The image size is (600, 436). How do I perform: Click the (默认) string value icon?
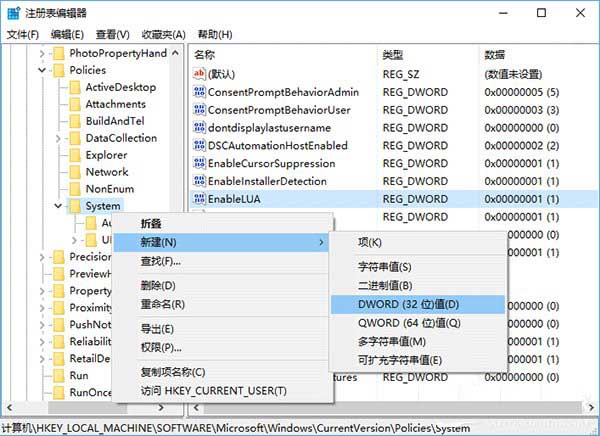click(x=199, y=74)
